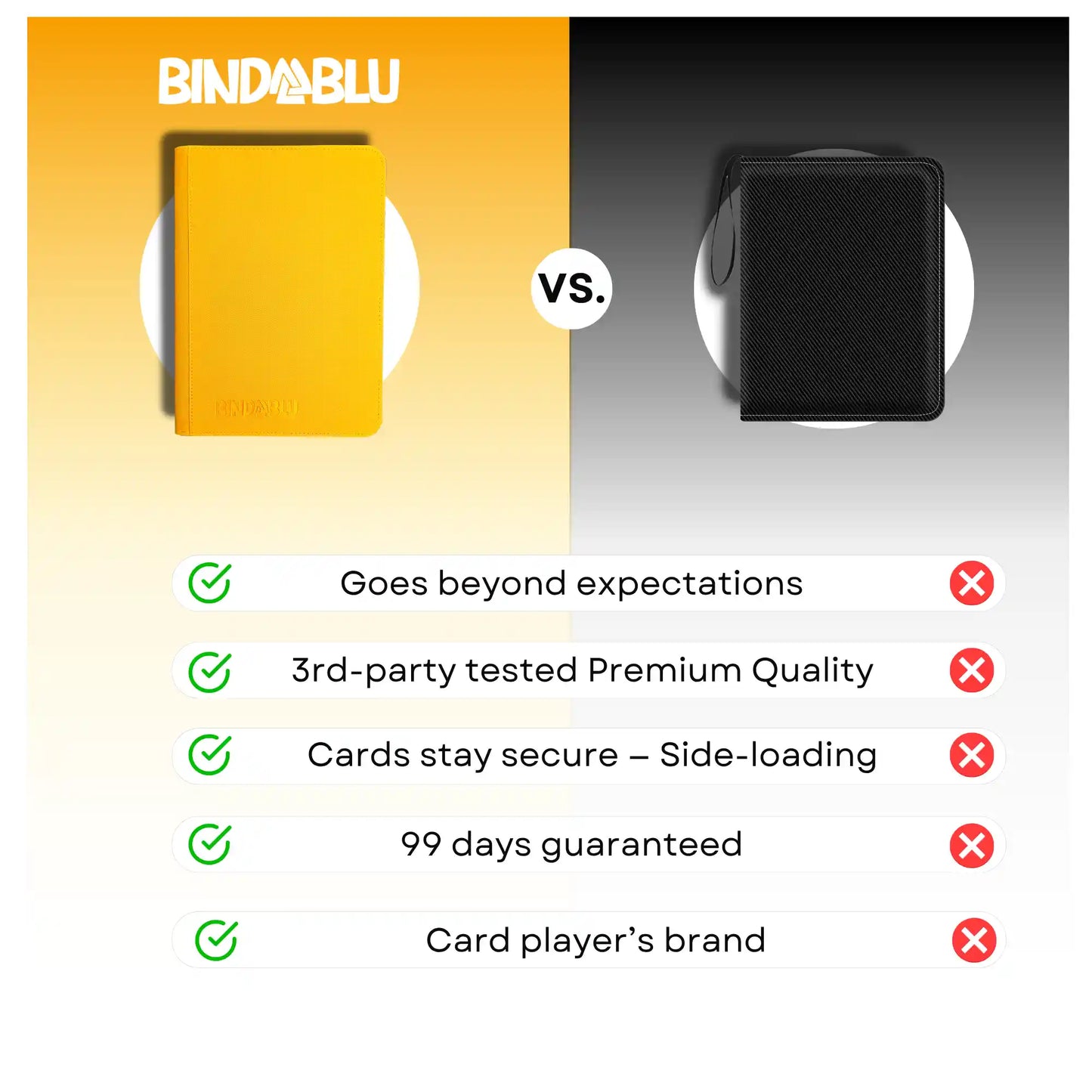The image size is (1092, 1092).
Task: Click red X beside Cards stay secure
Action: click(x=971, y=755)
